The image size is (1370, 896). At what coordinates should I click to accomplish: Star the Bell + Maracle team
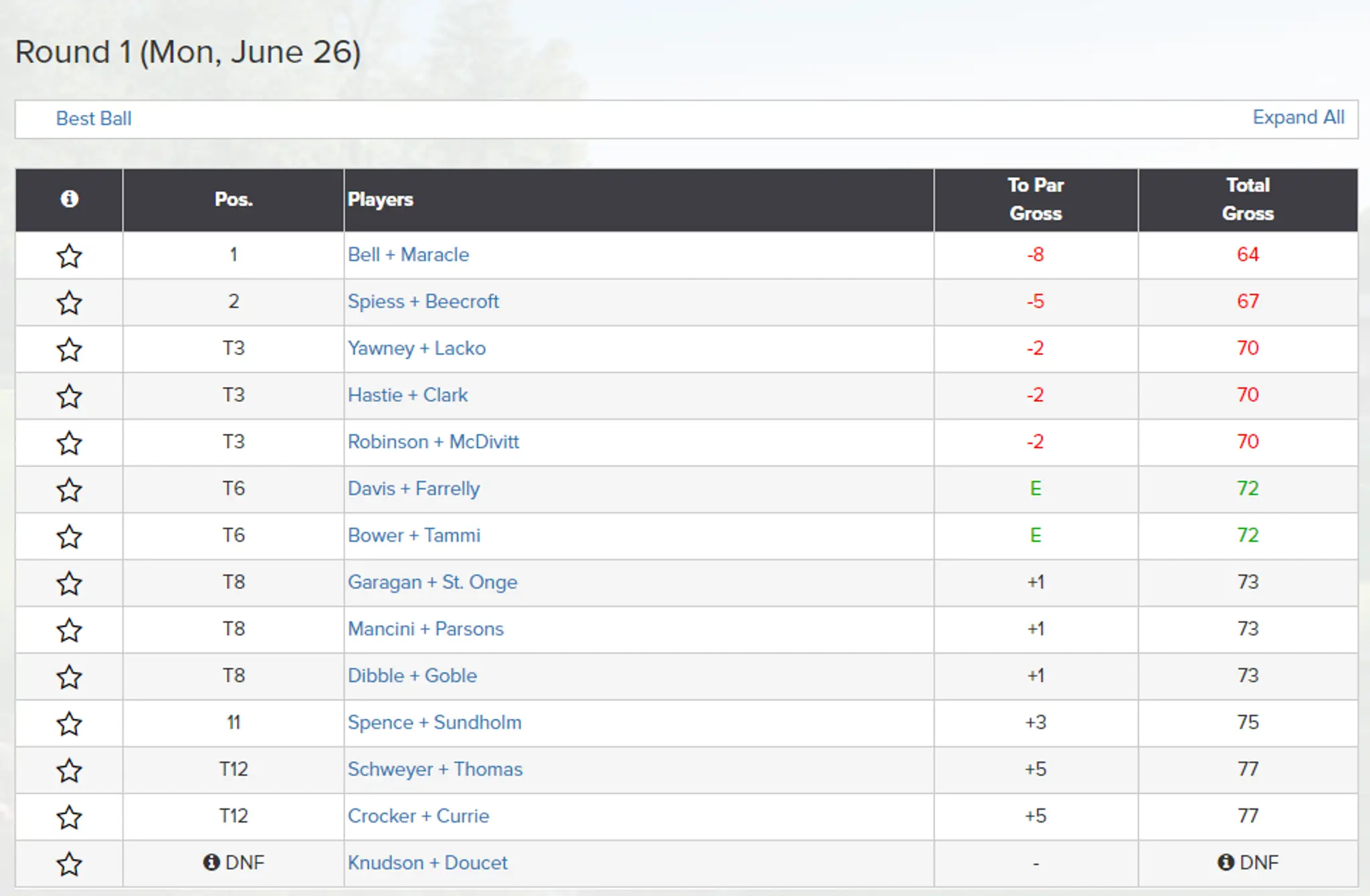[70, 255]
